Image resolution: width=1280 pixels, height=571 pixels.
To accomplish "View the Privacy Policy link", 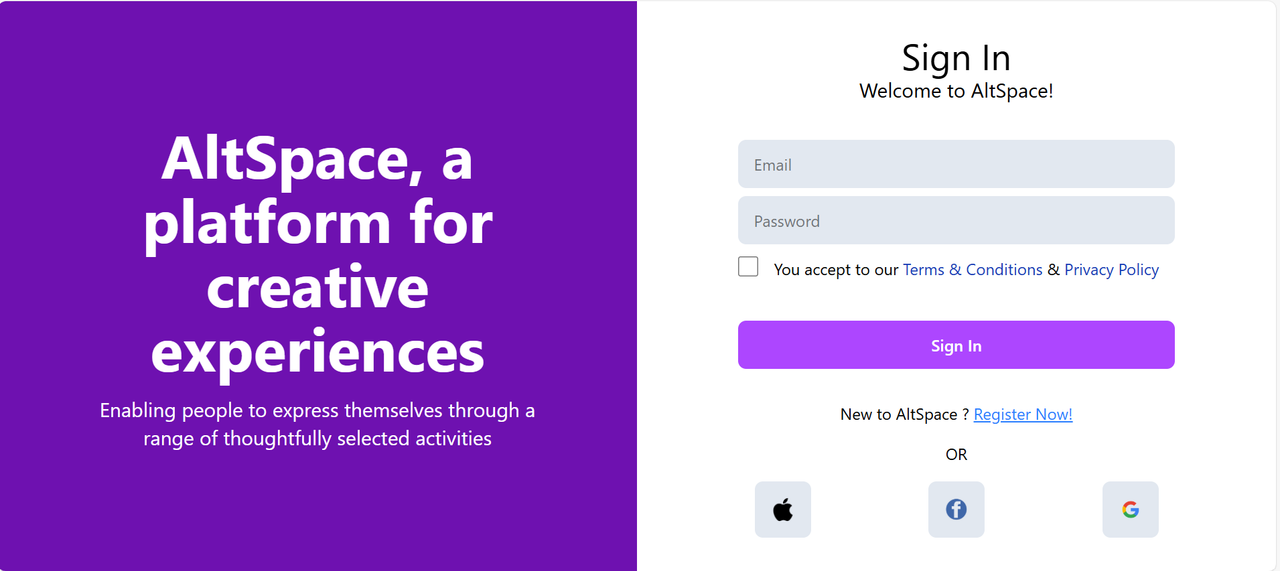I will tap(1111, 270).
